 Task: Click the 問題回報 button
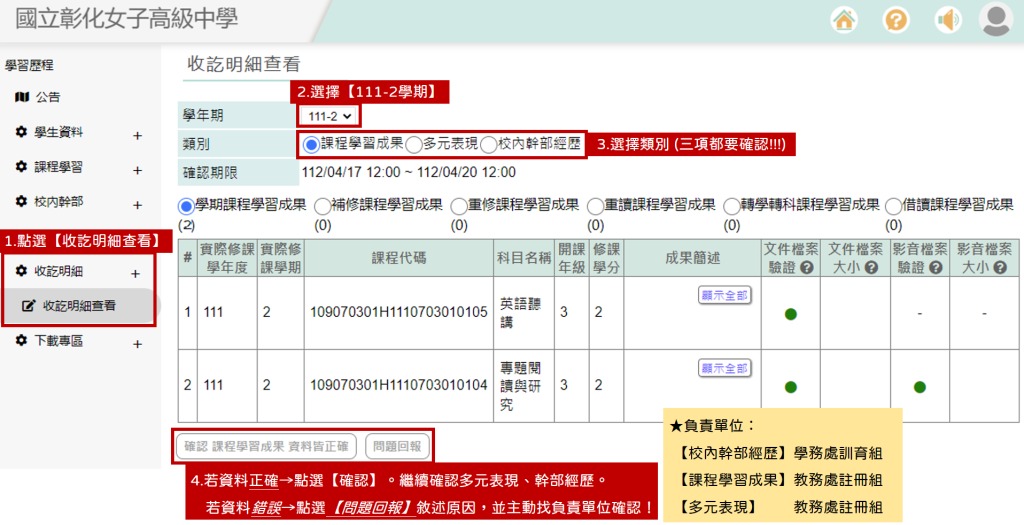point(397,447)
